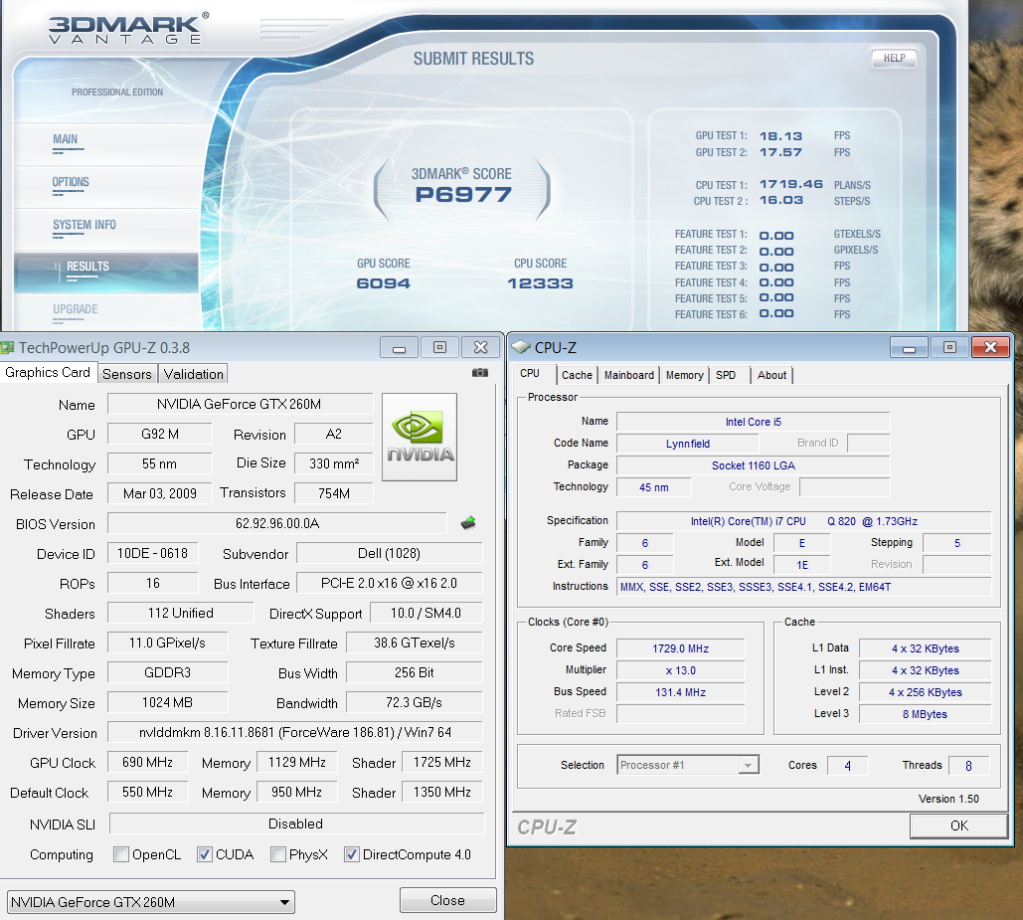The image size is (1023, 920).
Task: Click the CPU-Z Specification field text
Action: point(804,521)
